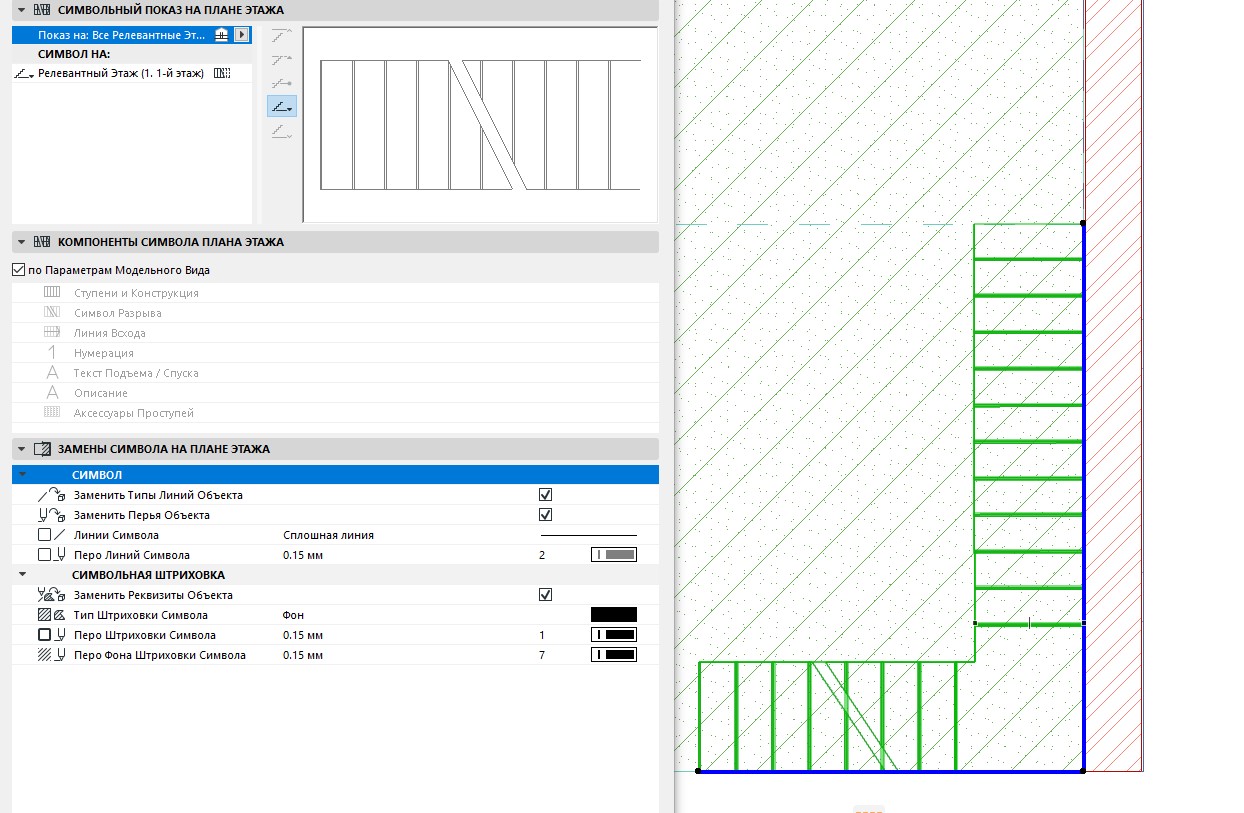This screenshot has width=1244, height=813.
Task: Click the solid line preview for Линии Символа
Action: 588,535
